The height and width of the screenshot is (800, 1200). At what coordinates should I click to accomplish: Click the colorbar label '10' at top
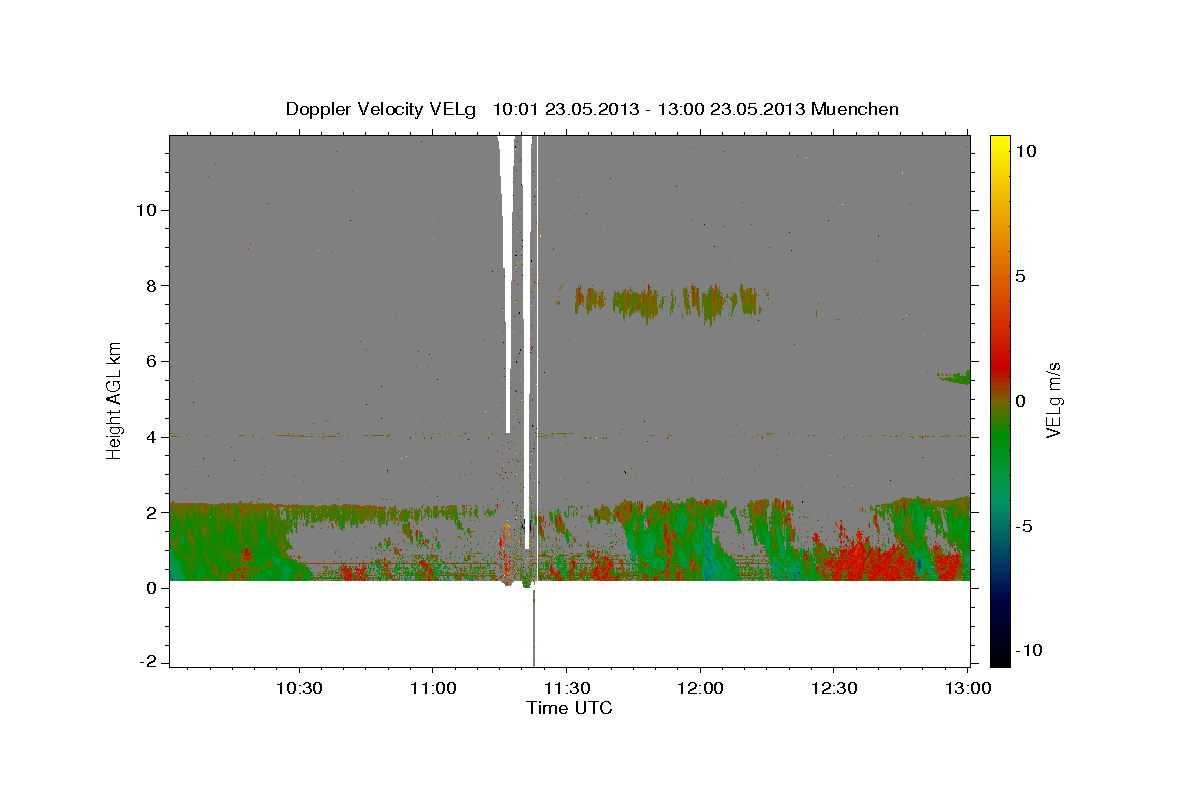point(1026,151)
